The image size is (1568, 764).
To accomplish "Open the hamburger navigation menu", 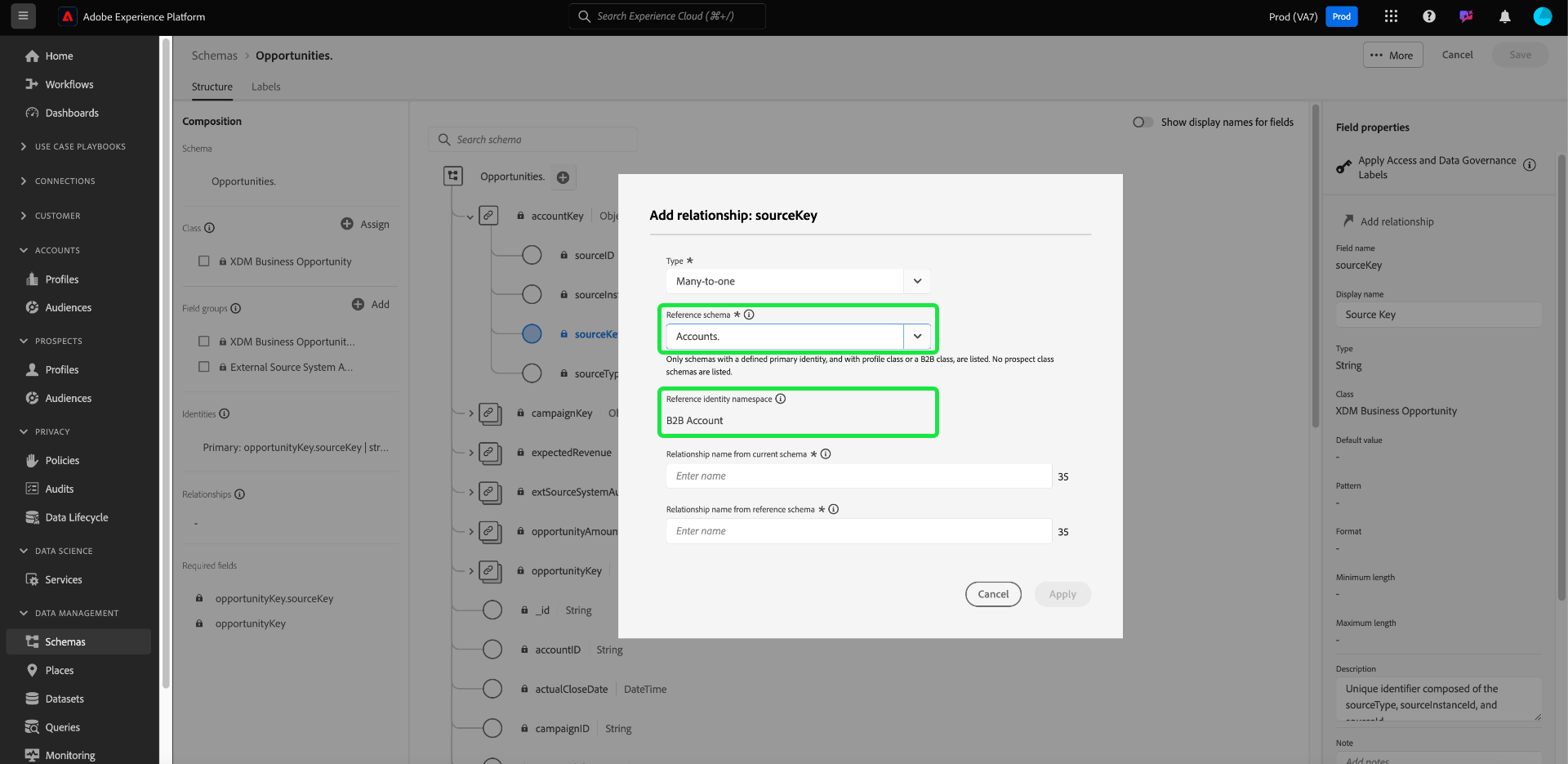I will coord(23,16).
